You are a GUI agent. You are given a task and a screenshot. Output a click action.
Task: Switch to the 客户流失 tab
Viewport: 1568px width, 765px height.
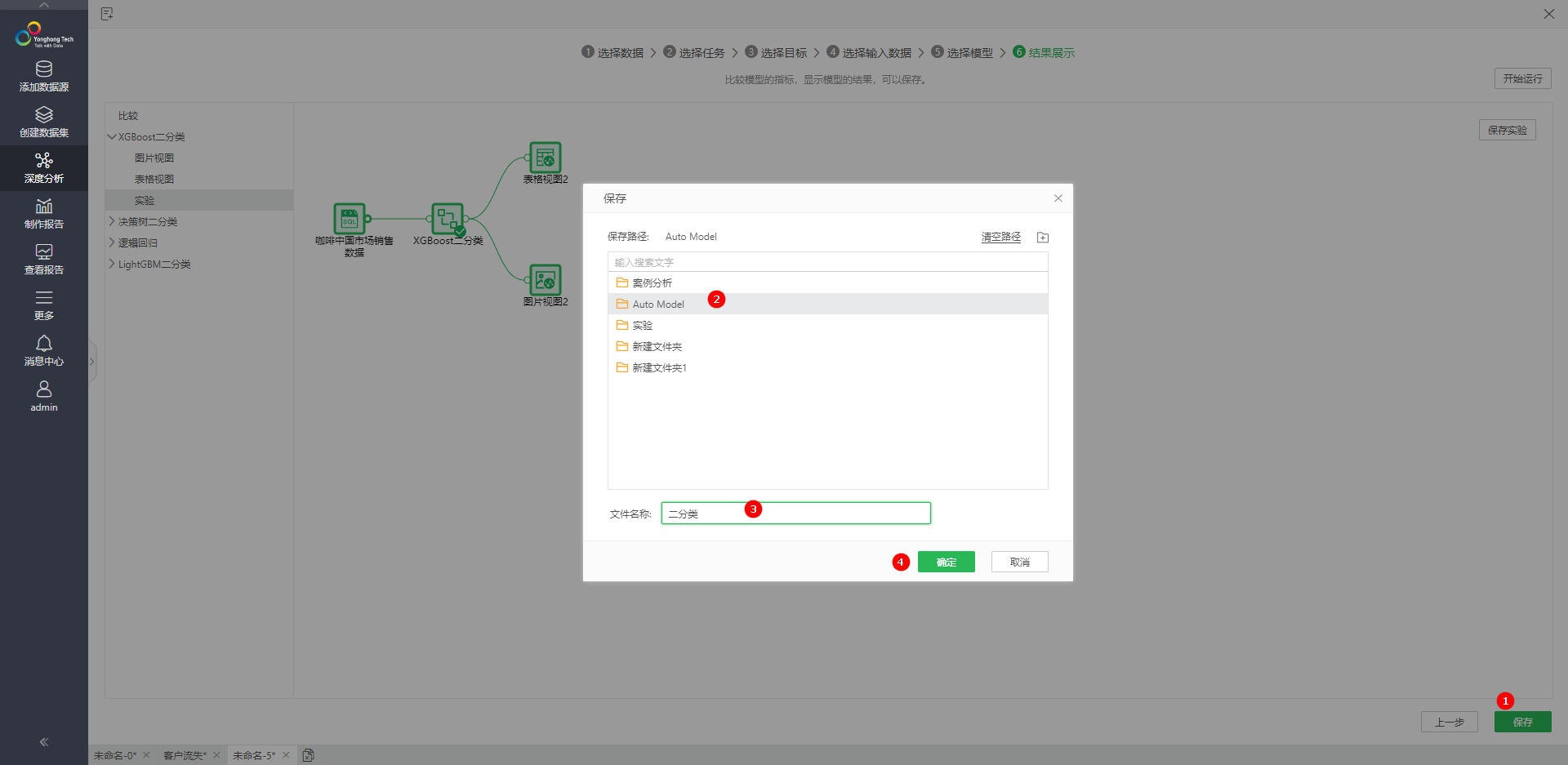[185, 756]
